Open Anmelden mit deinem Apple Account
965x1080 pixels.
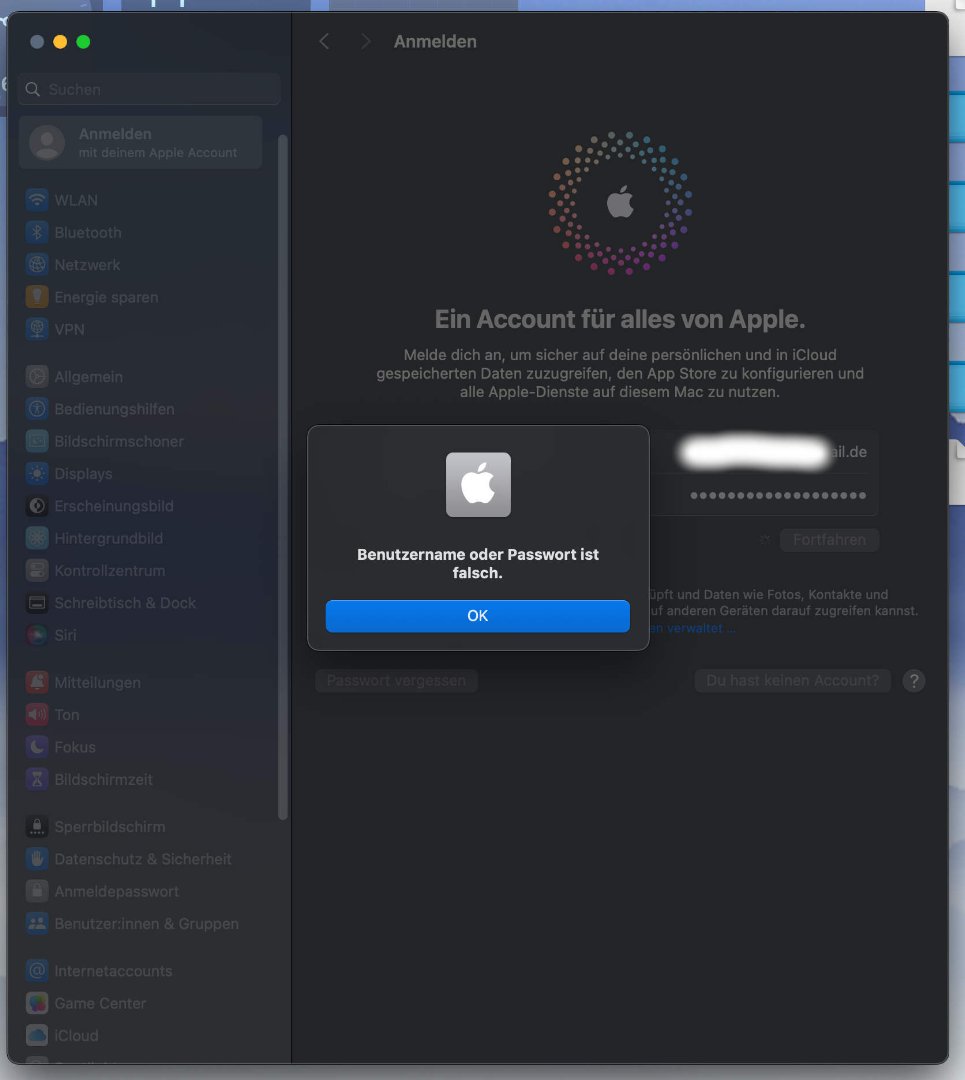click(141, 143)
